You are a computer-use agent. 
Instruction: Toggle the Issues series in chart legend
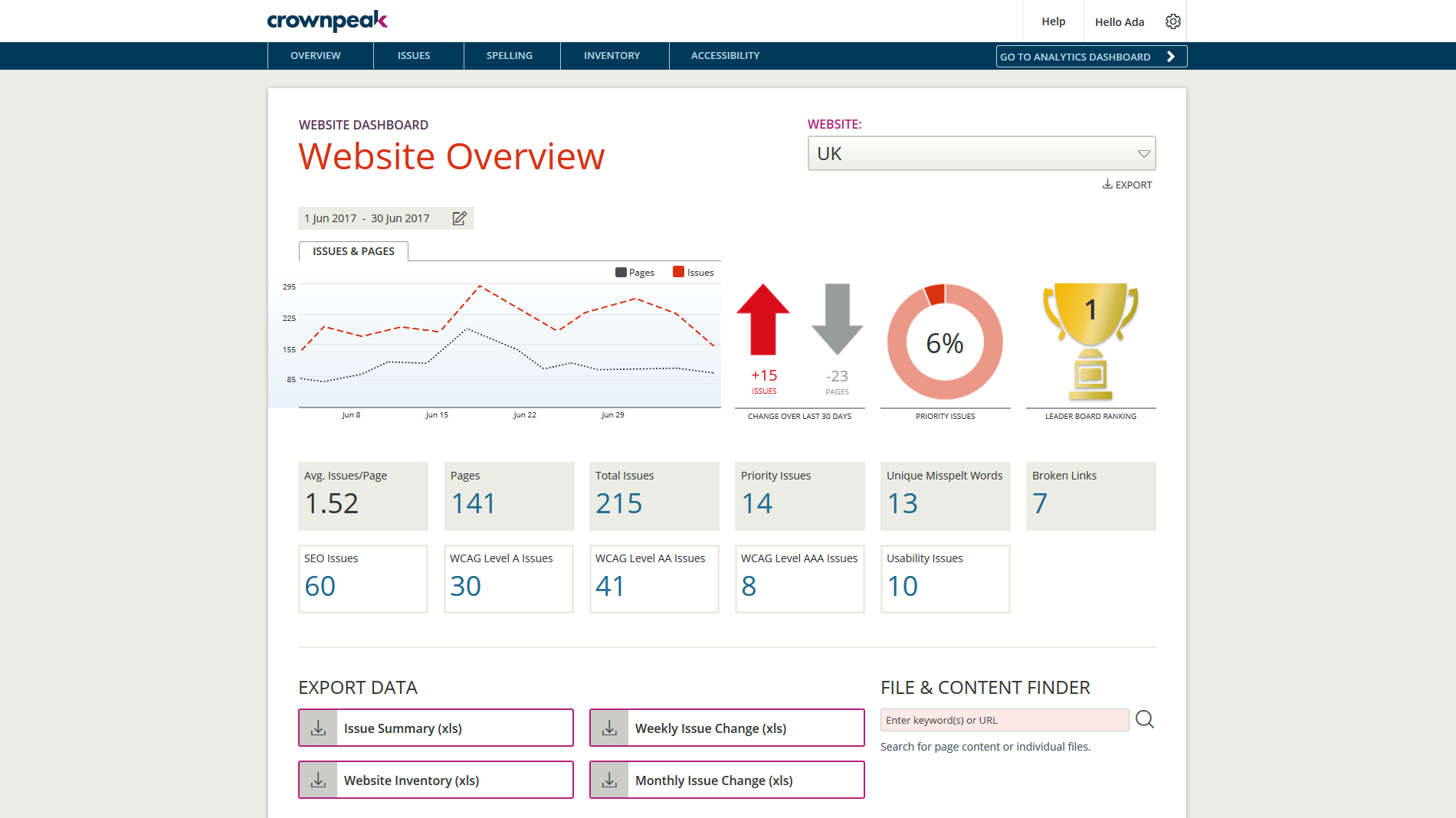point(693,273)
